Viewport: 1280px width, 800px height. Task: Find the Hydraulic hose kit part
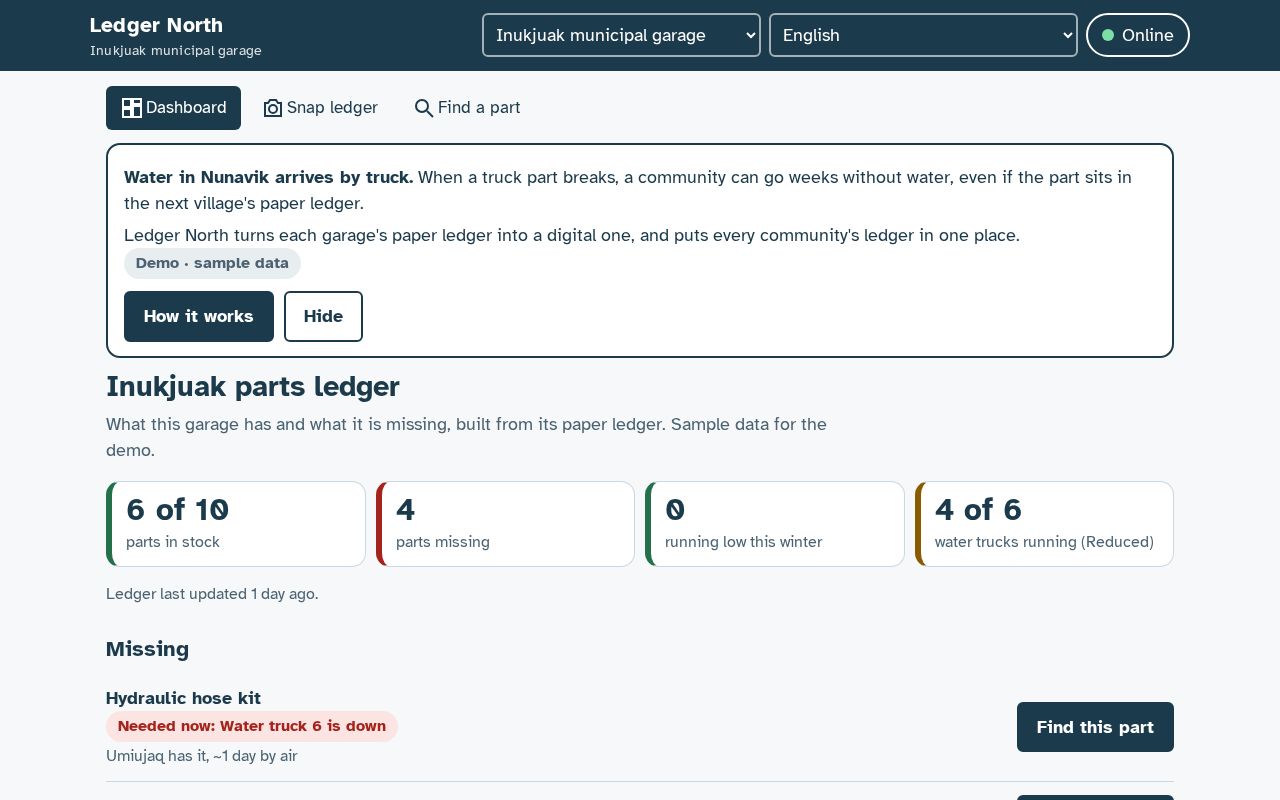tap(1095, 727)
